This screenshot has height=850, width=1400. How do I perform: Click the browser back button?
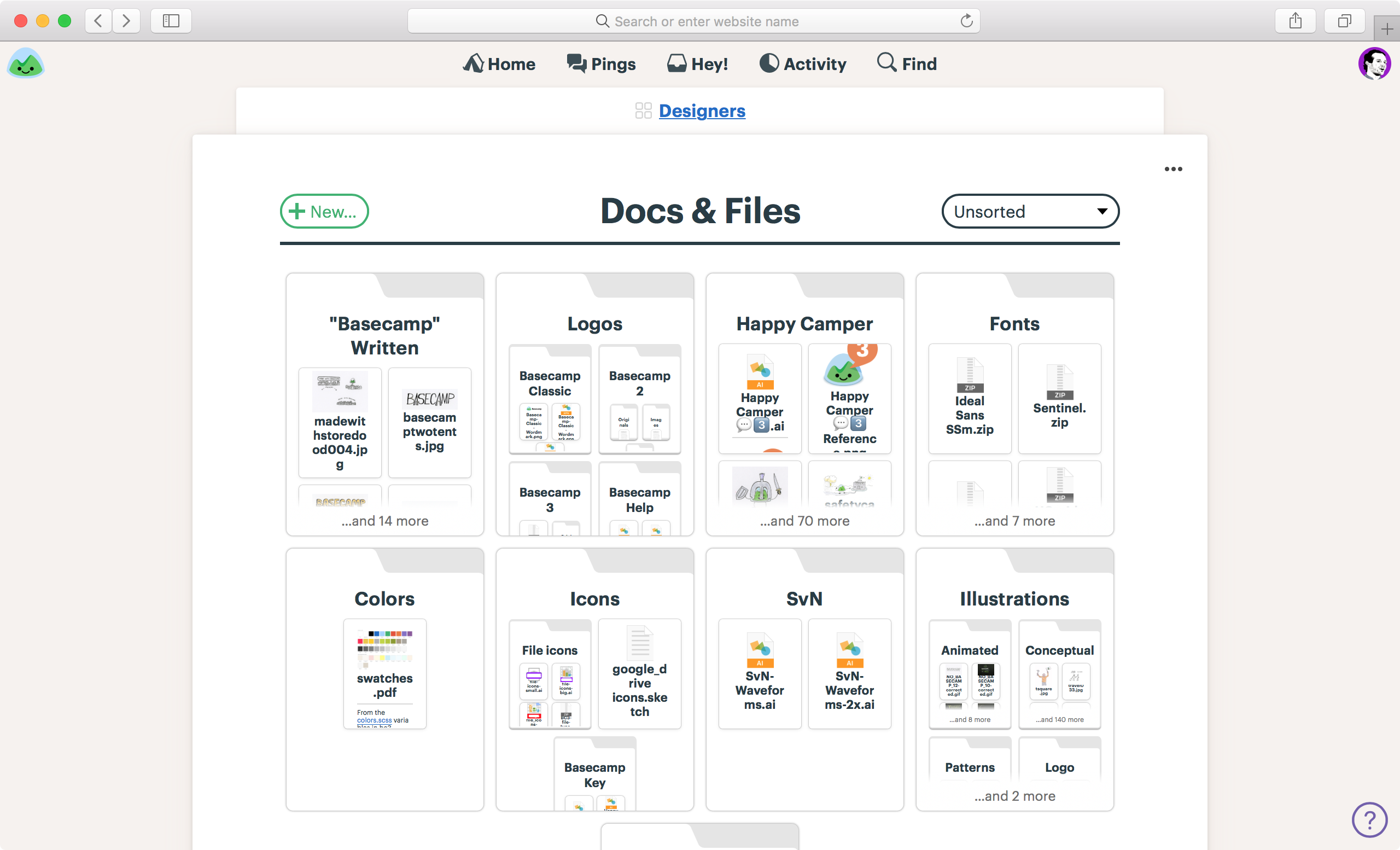click(98, 21)
